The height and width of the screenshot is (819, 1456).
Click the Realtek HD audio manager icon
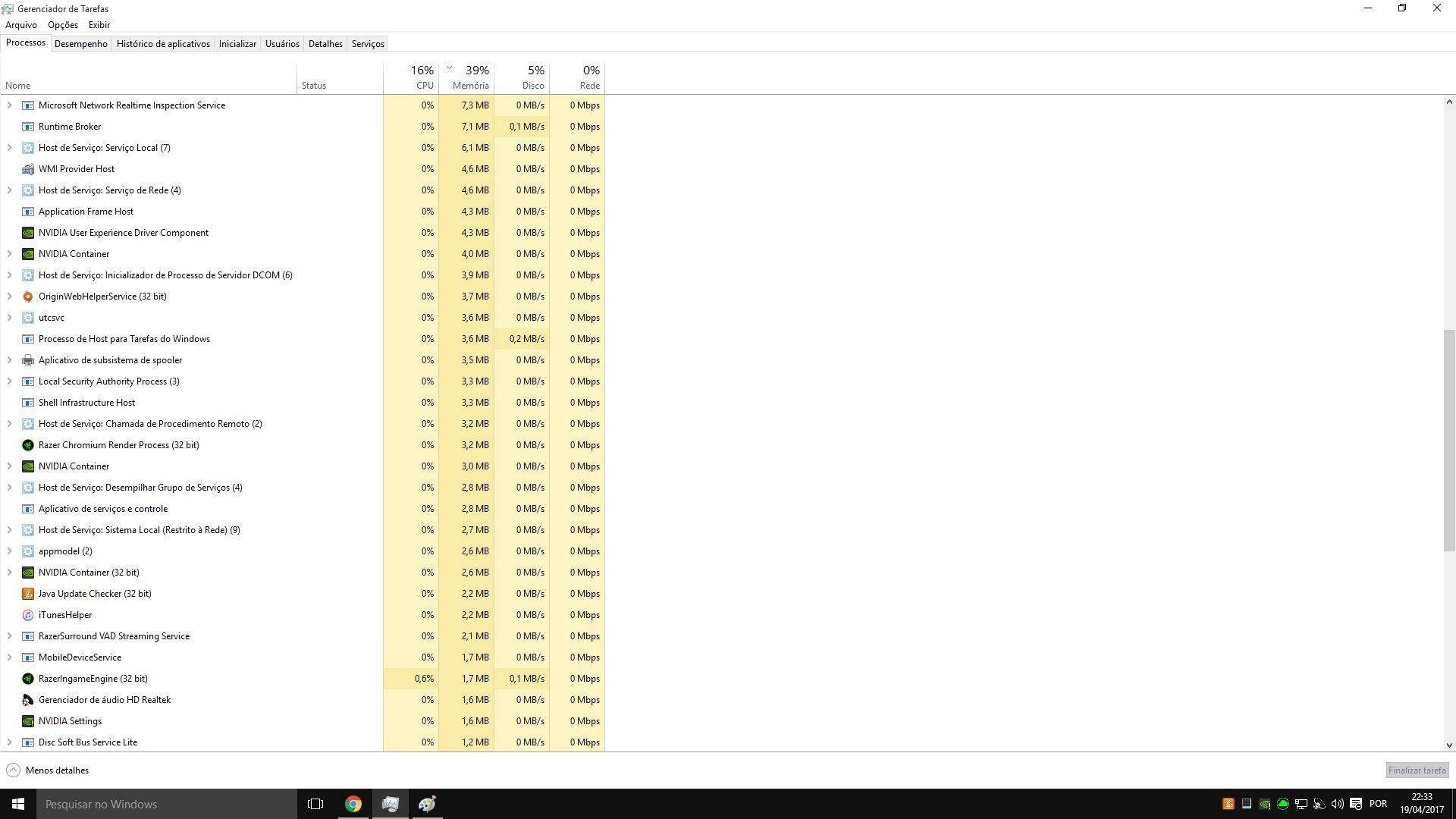click(x=28, y=700)
